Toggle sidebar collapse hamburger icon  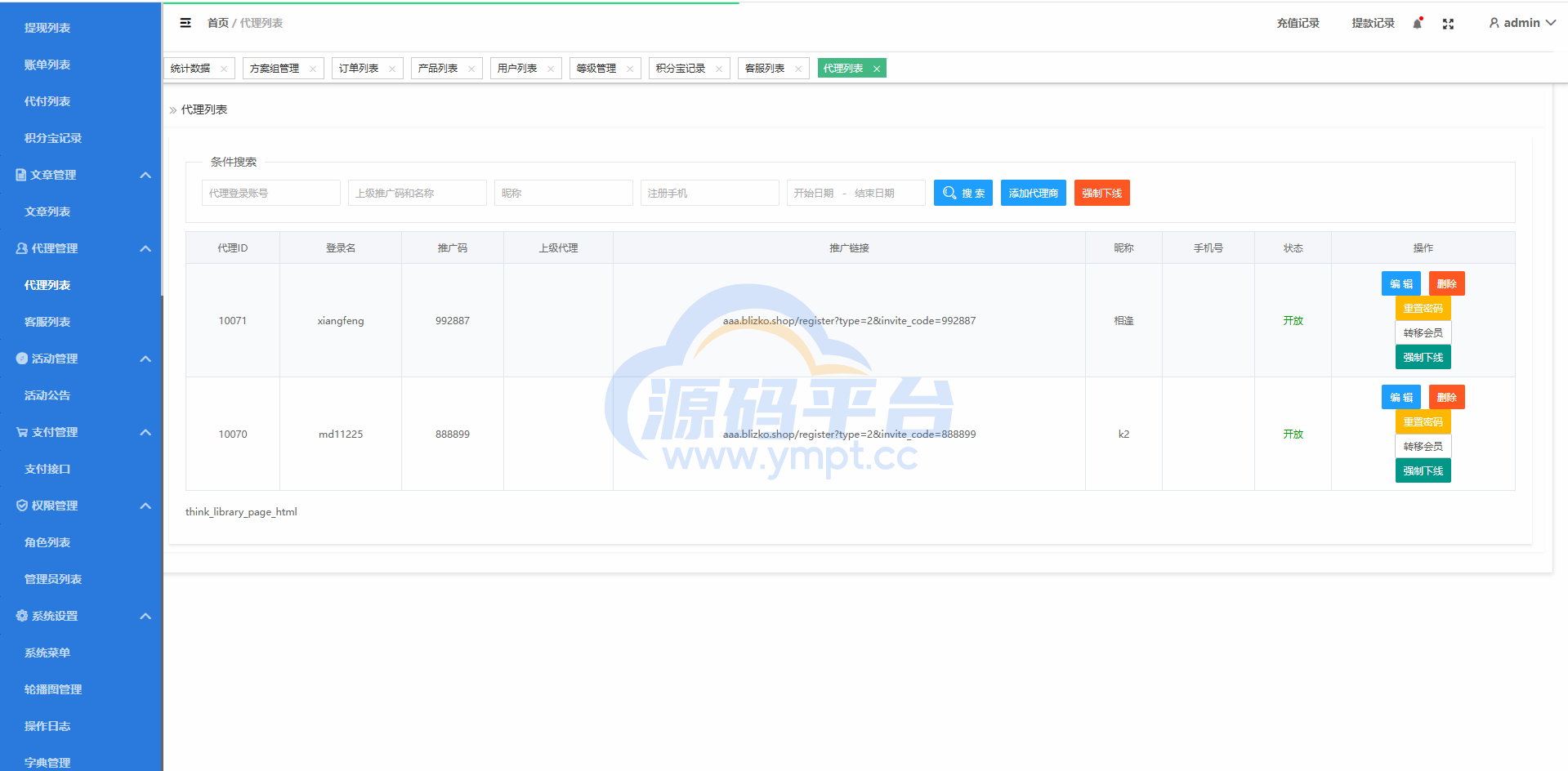click(185, 23)
